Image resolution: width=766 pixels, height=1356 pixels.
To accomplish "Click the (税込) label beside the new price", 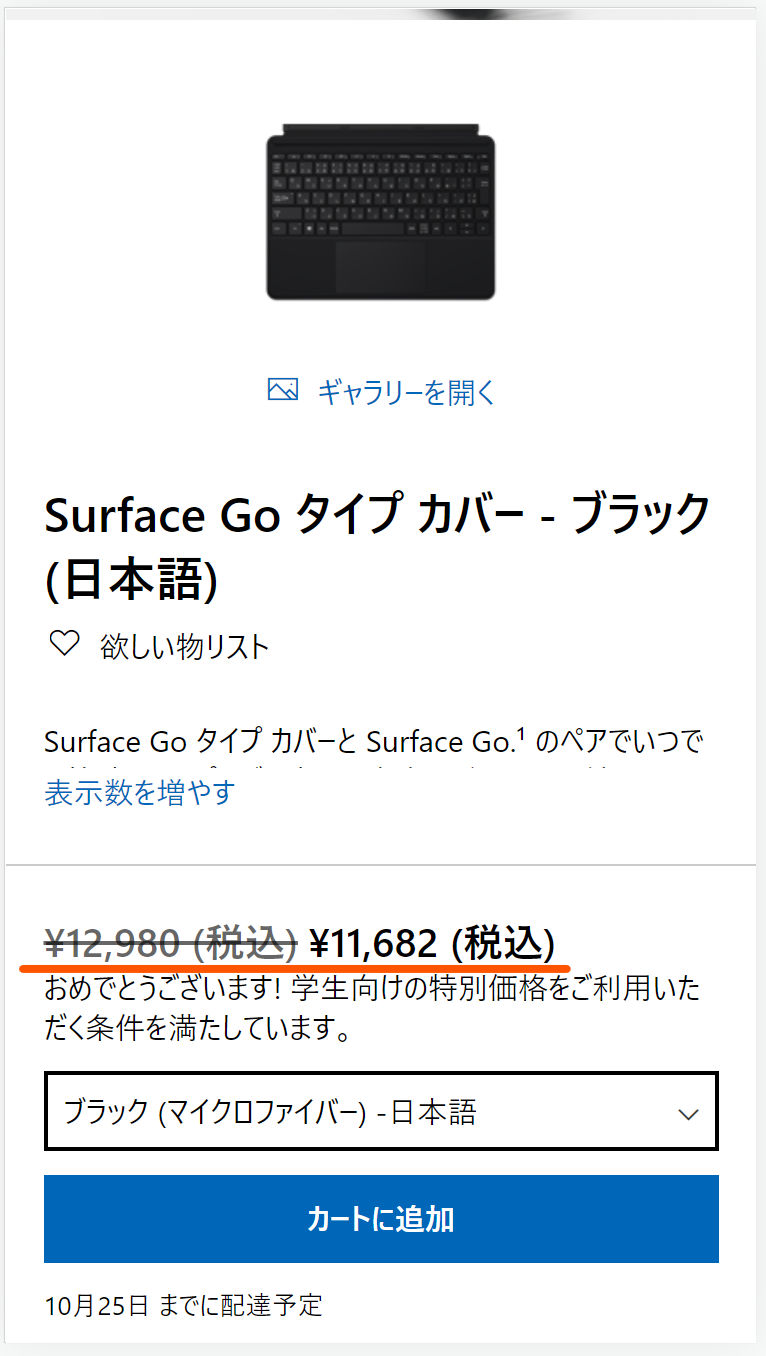I will pyautogui.click(x=504, y=943).
